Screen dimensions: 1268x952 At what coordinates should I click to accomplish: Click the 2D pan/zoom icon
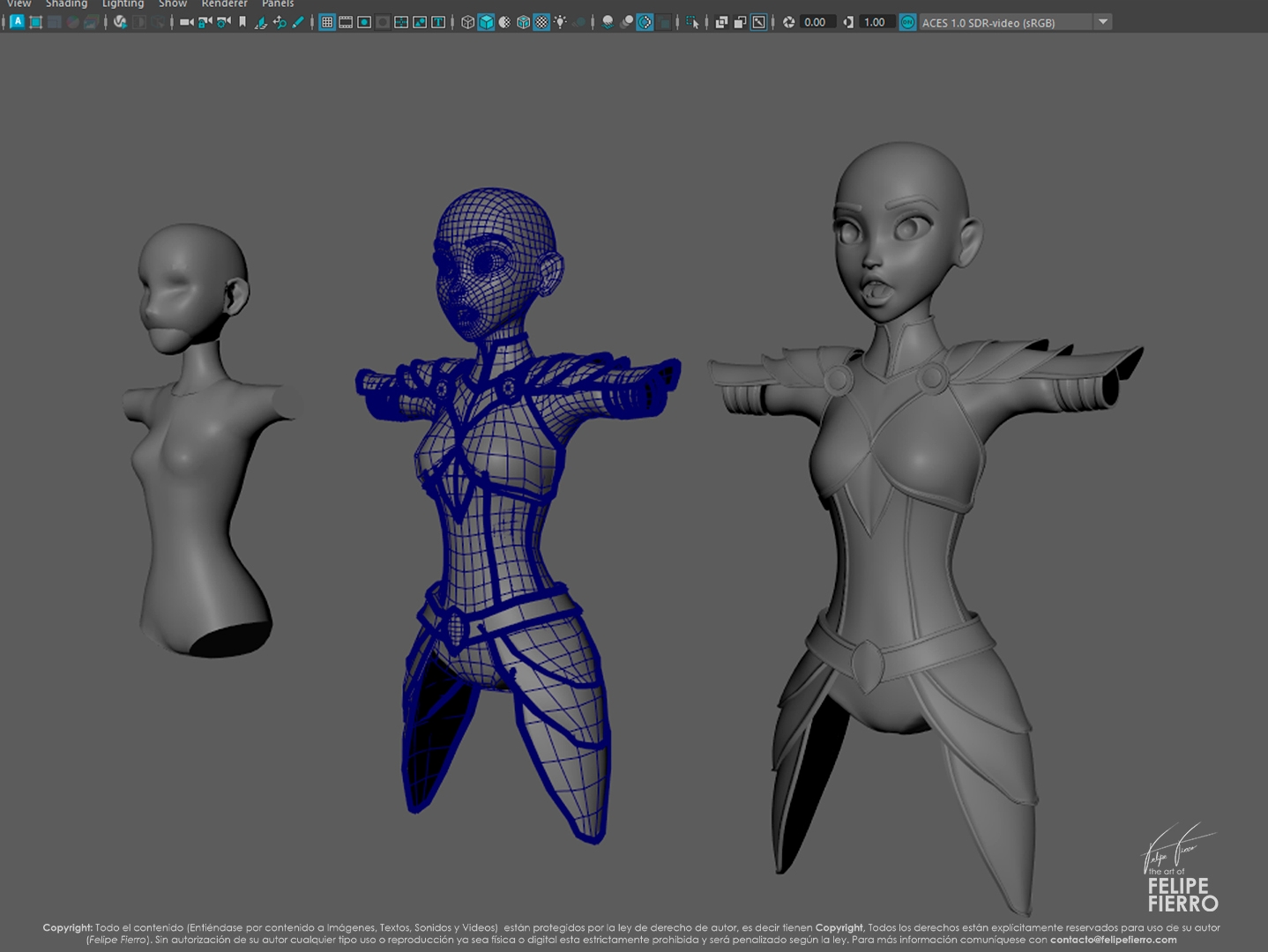coord(280,22)
